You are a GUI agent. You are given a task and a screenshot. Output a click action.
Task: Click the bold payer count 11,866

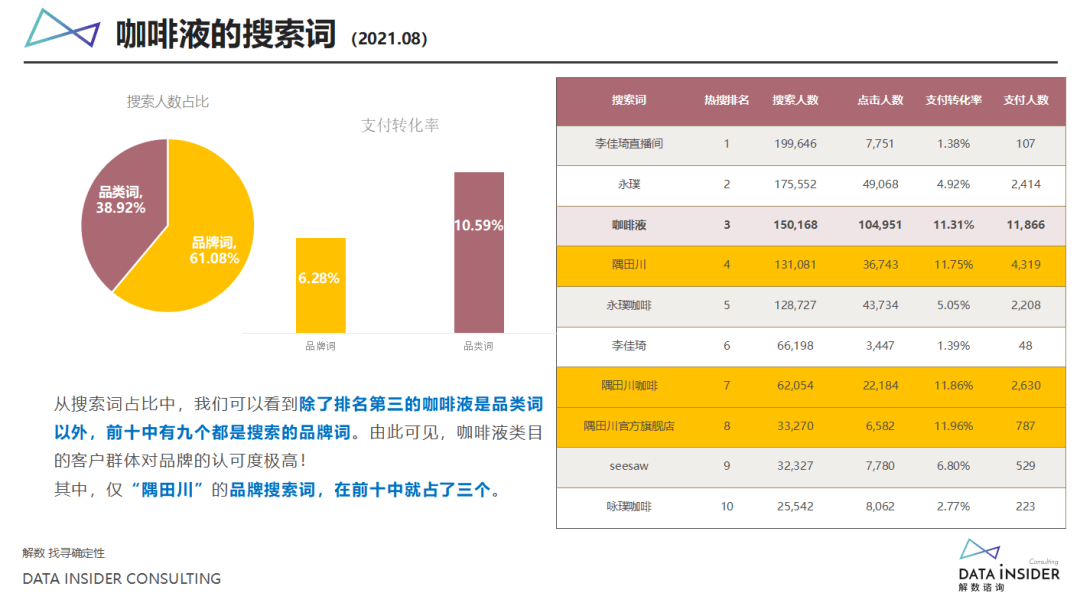(x=1026, y=225)
